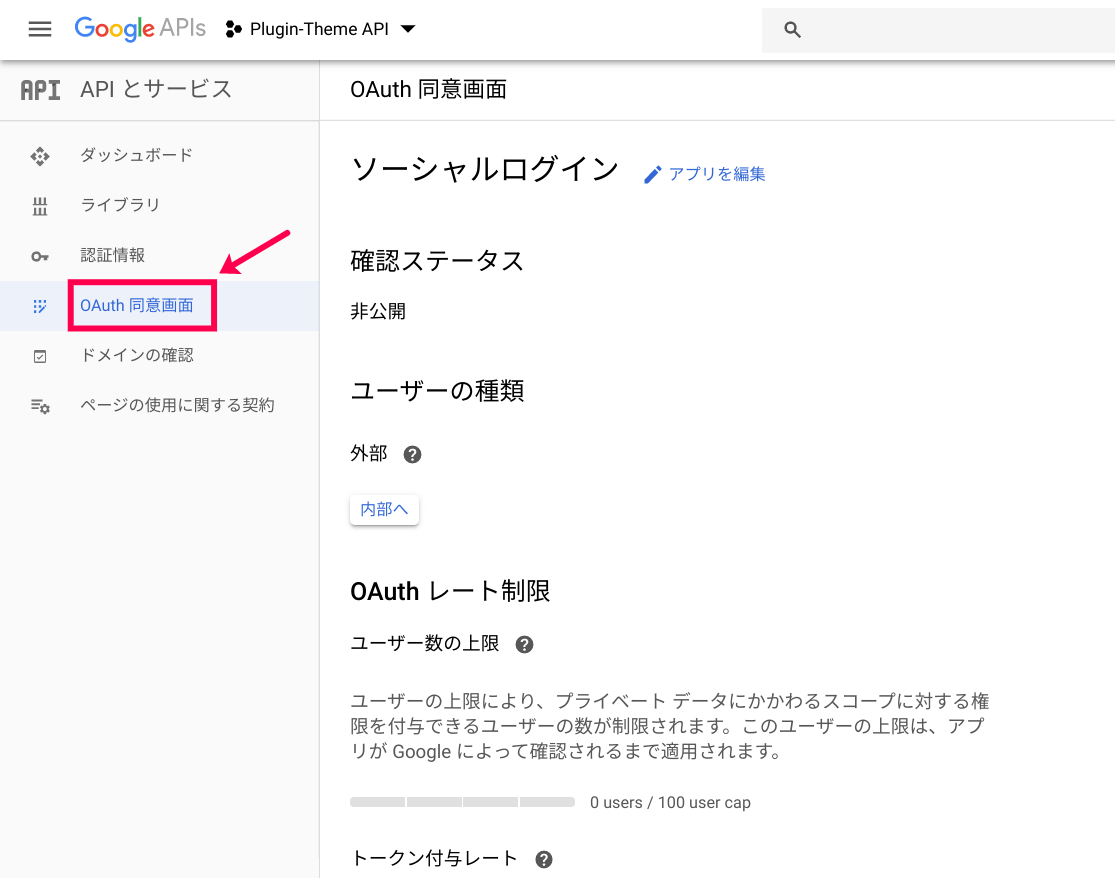The image size is (1115, 878).
Task: Click the user cap progress bar
Action: click(462, 802)
